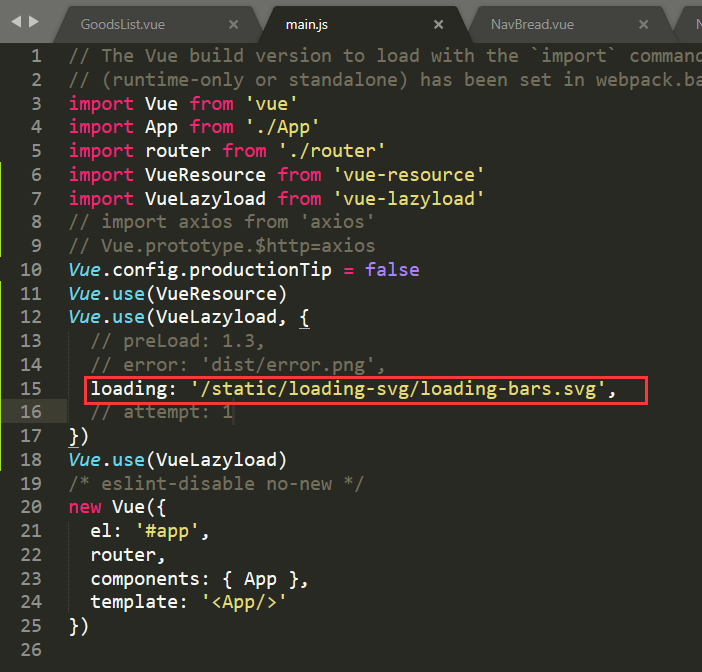Click commented Vue.prototype.$http=axios line

point(222,246)
